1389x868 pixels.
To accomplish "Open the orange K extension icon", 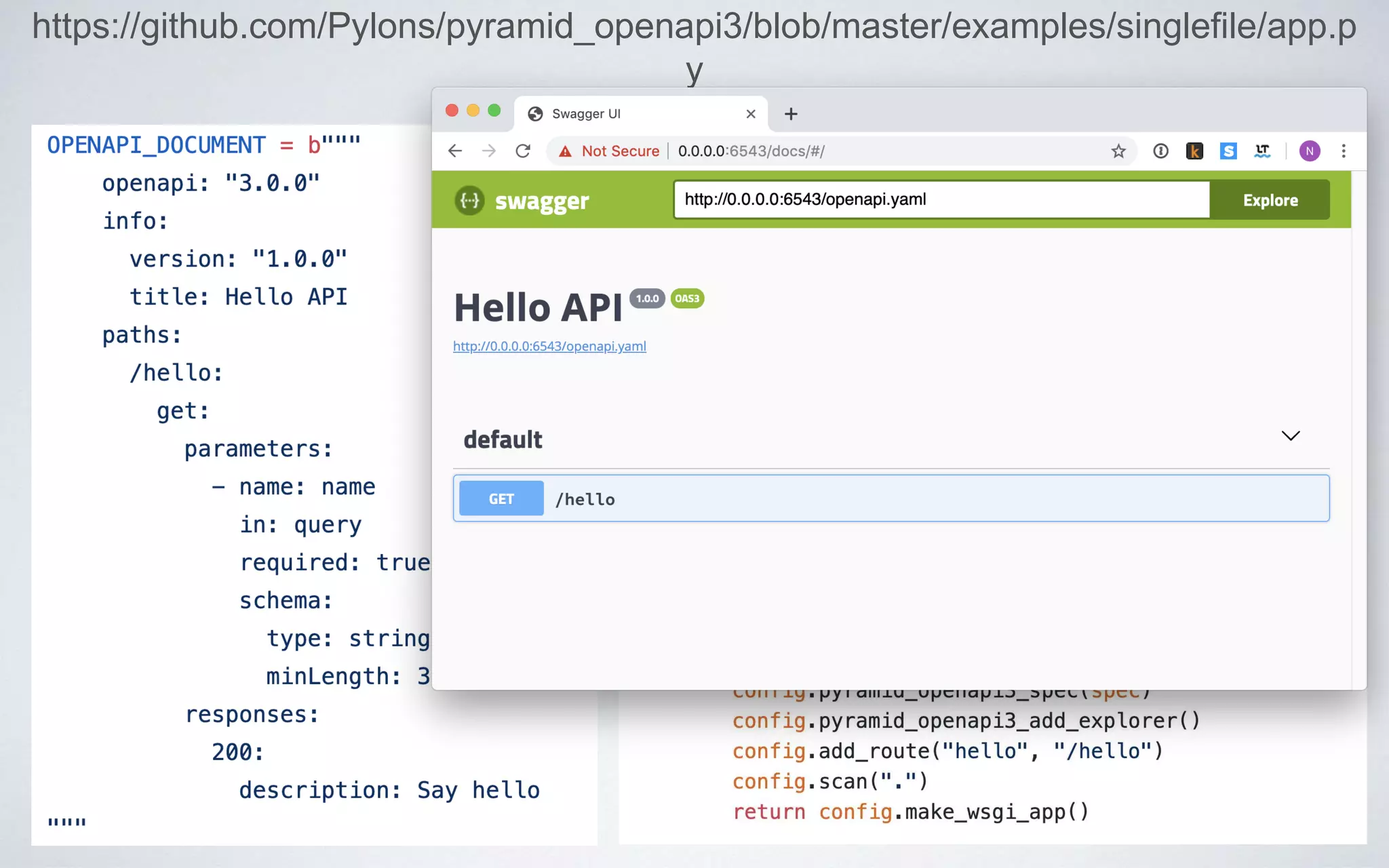I will (1194, 151).
